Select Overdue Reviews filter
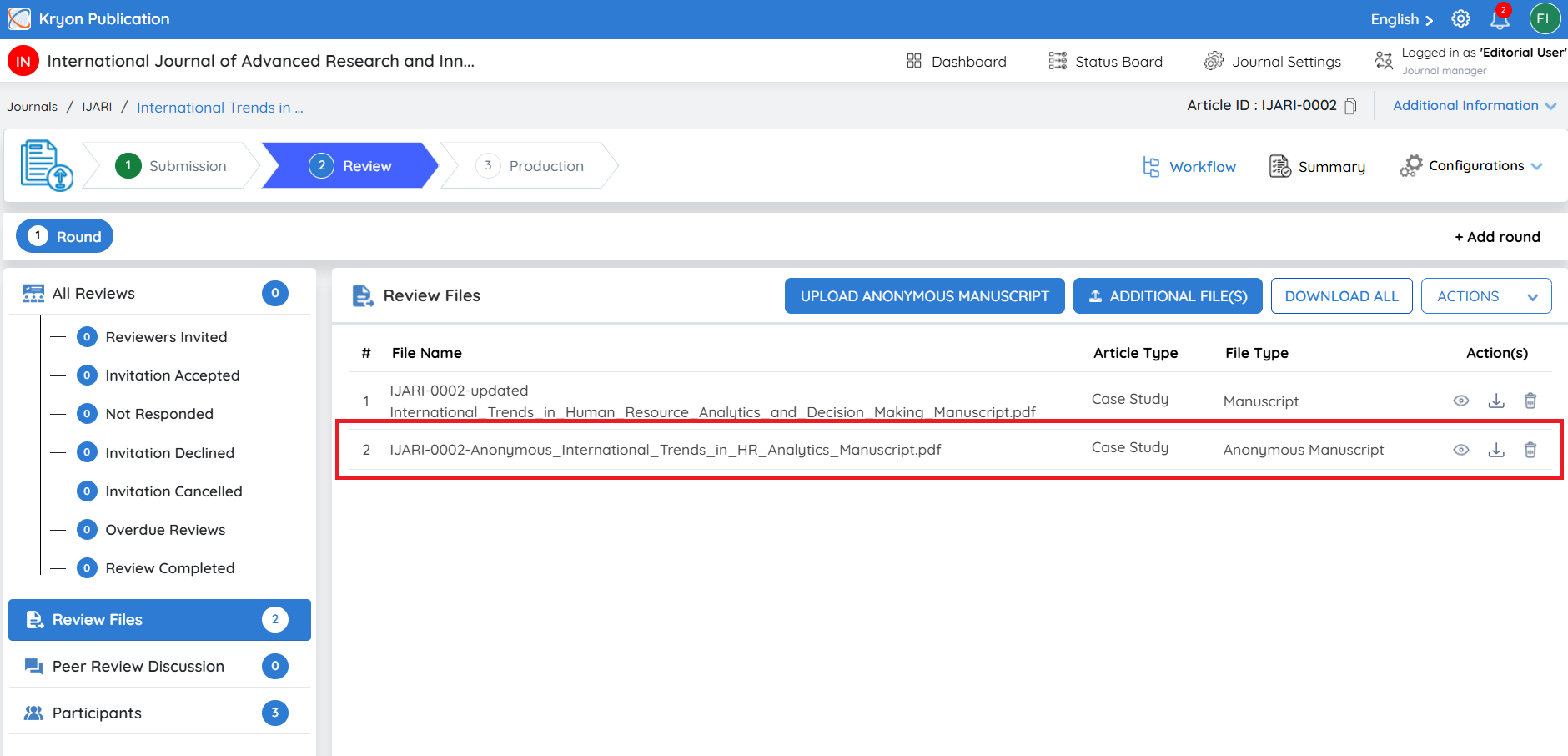 [x=165, y=530]
